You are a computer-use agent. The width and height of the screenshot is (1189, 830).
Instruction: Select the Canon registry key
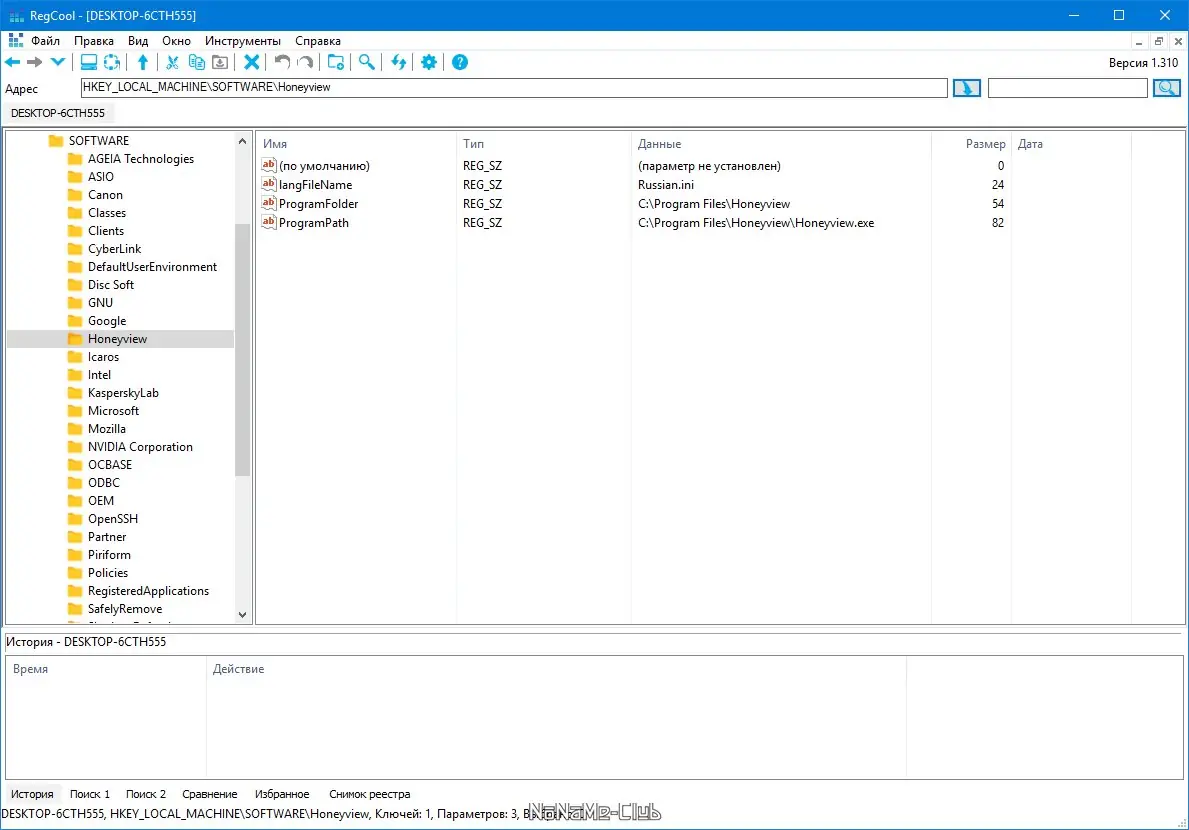105,195
